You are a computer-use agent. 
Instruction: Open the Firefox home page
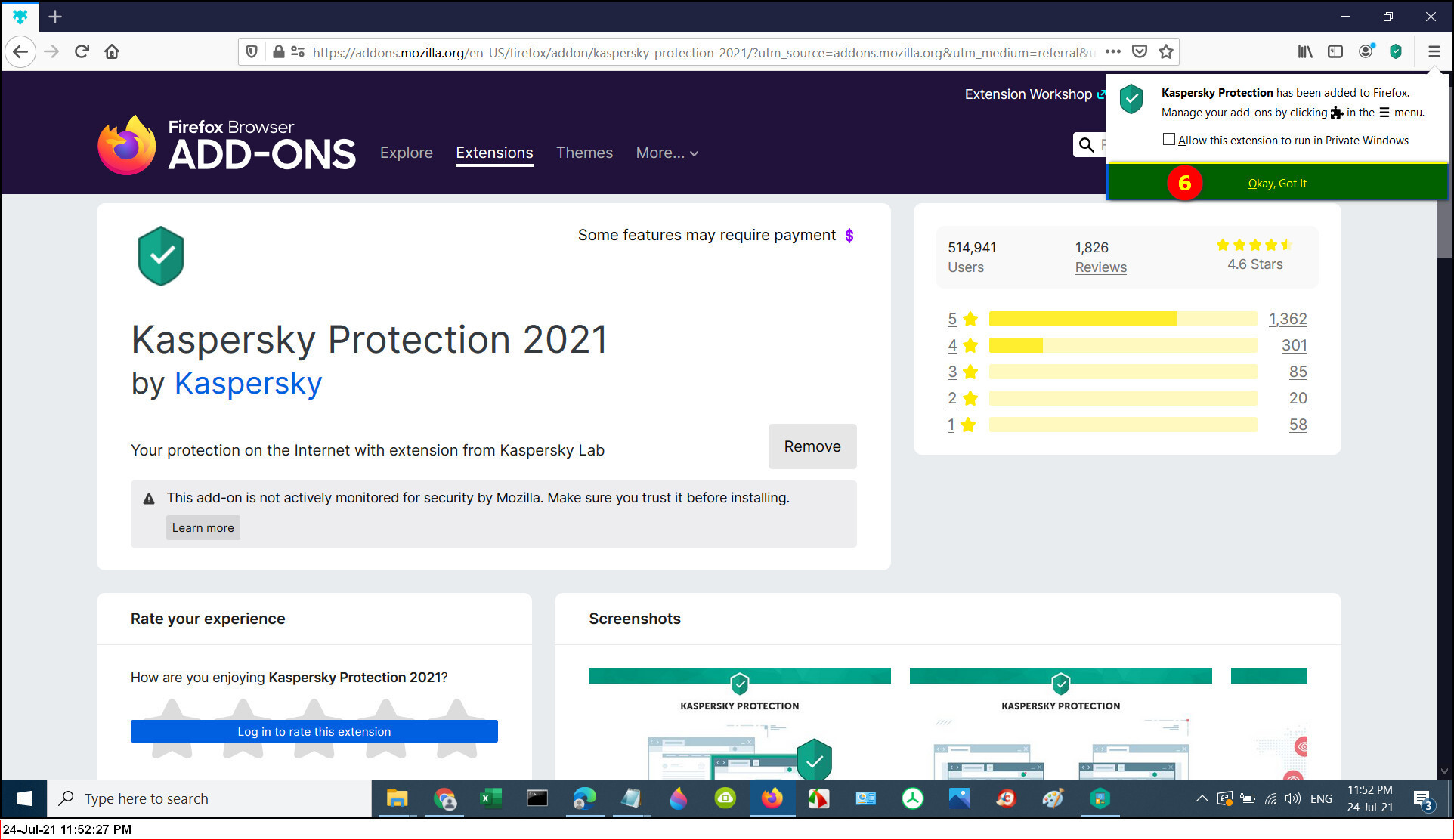coord(112,52)
